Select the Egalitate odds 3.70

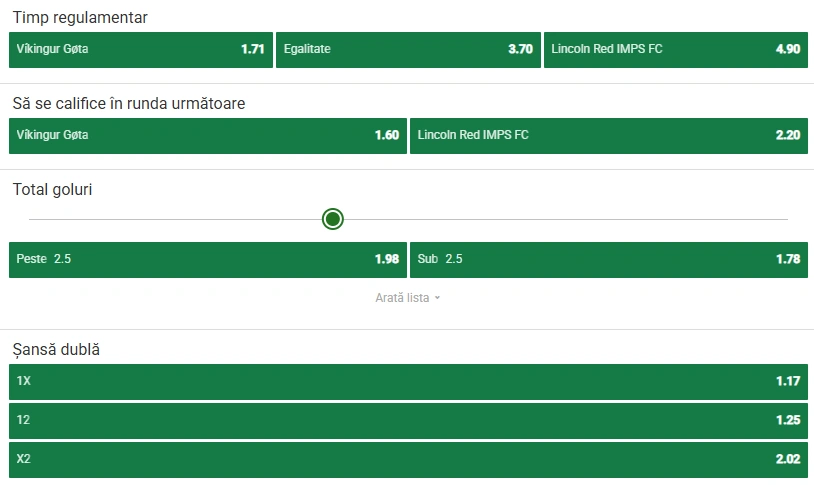click(408, 50)
